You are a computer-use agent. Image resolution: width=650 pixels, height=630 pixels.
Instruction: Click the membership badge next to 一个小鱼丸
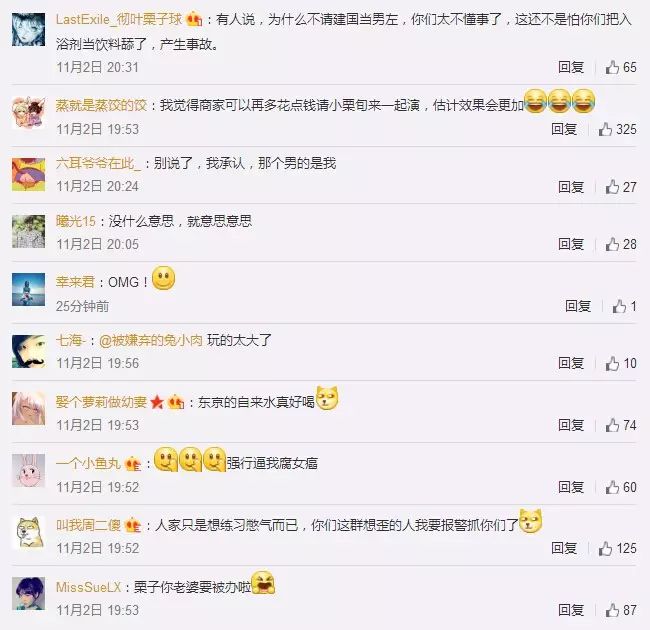133,463
